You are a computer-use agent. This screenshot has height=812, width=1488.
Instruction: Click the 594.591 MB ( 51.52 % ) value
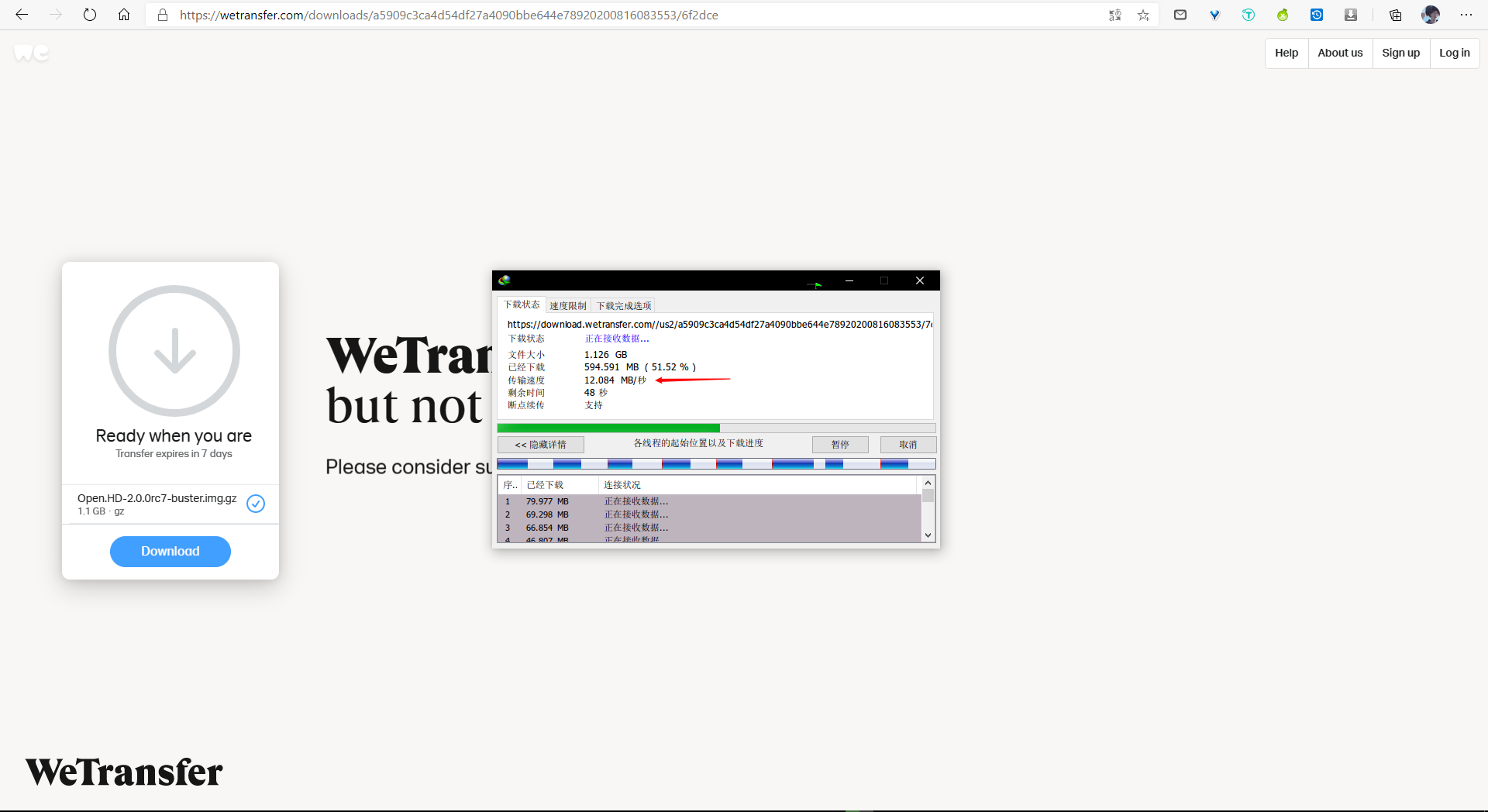[x=640, y=367]
